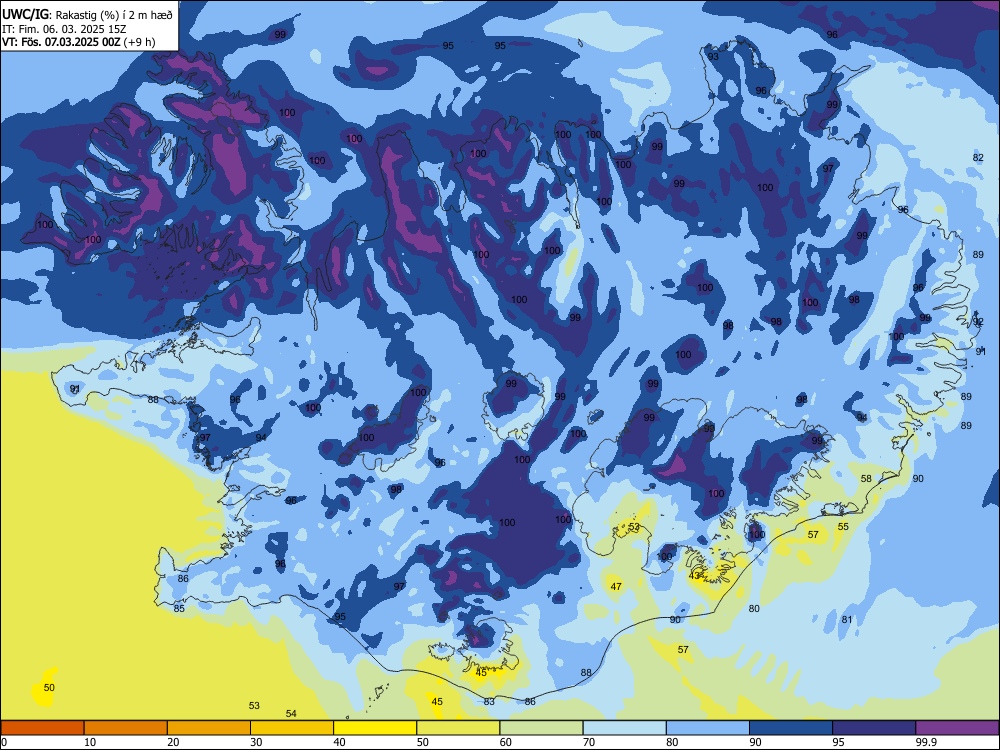Click the map value '93' in the northeast
Viewport: 1000px width, 750px height.
tap(713, 56)
